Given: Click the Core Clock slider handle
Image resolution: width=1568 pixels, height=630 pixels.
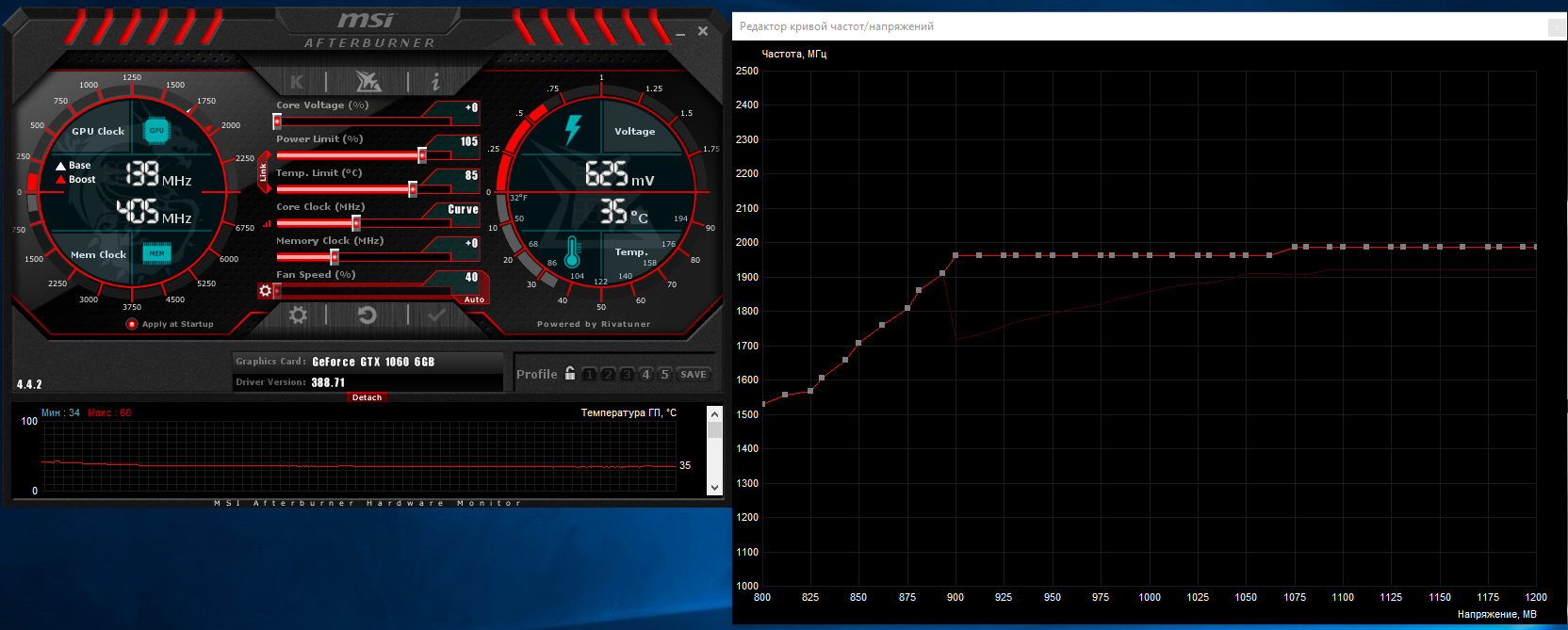Looking at the screenshot, I should tap(356, 223).
